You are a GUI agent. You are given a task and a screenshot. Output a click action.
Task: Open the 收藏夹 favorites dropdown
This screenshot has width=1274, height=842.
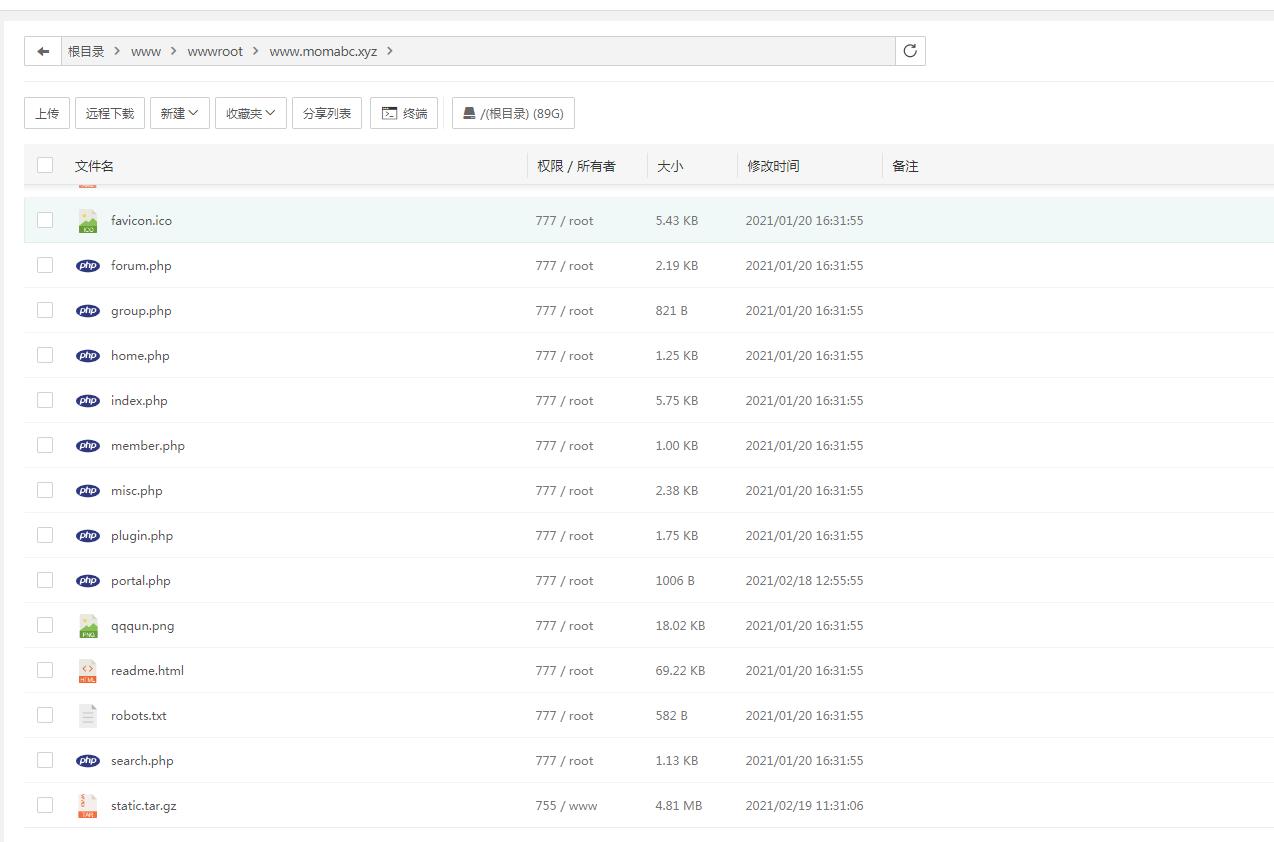251,113
